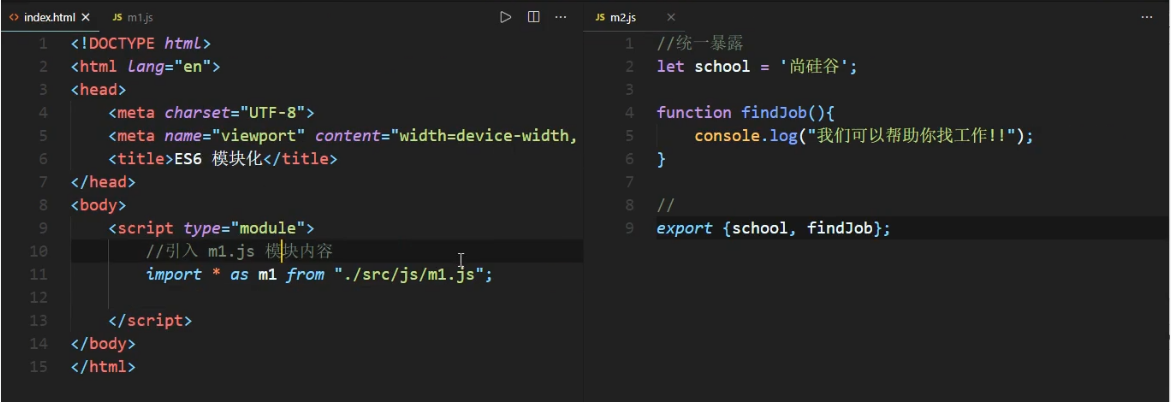Image resolution: width=1171 pixels, height=402 pixels.
Task: Click line number 11 in index.html
Action: click(39, 274)
